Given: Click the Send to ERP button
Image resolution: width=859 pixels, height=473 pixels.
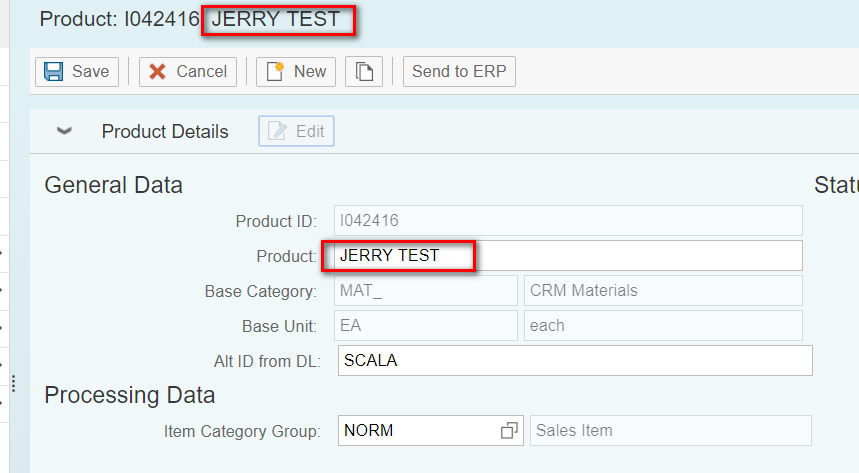Looking at the screenshot, I should (x=459, y=72).
